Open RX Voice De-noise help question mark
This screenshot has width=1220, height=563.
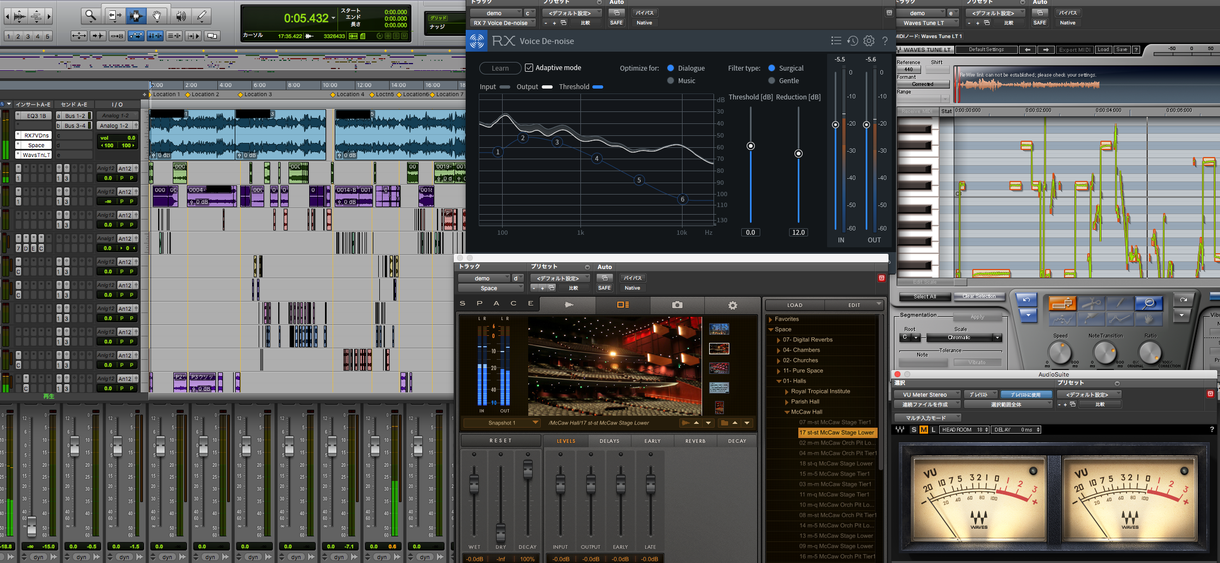[x=884, y=41]
